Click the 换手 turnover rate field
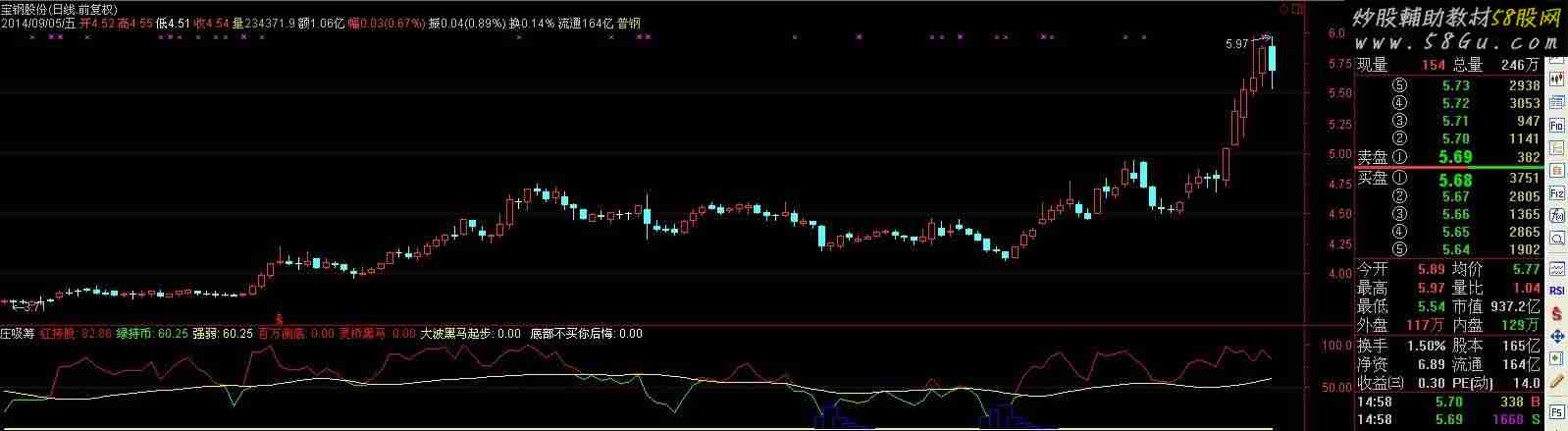Screen dimensions: 1568x431 click(1373, 347)
